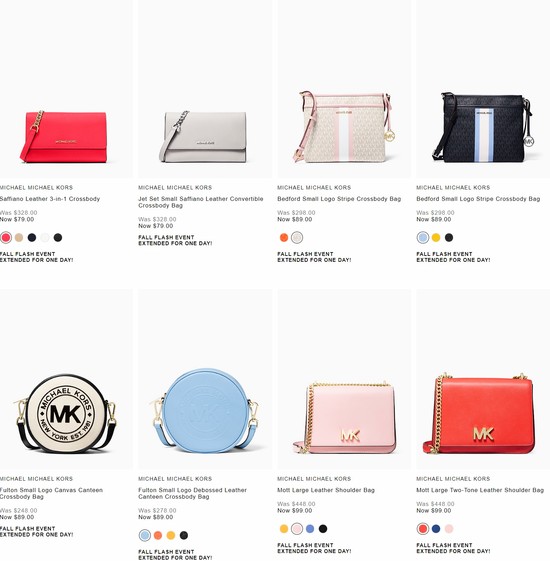Choose the light pink swatch for Mott Two-Tone bag
550x561 pixels.
click(x=449, y=529)
